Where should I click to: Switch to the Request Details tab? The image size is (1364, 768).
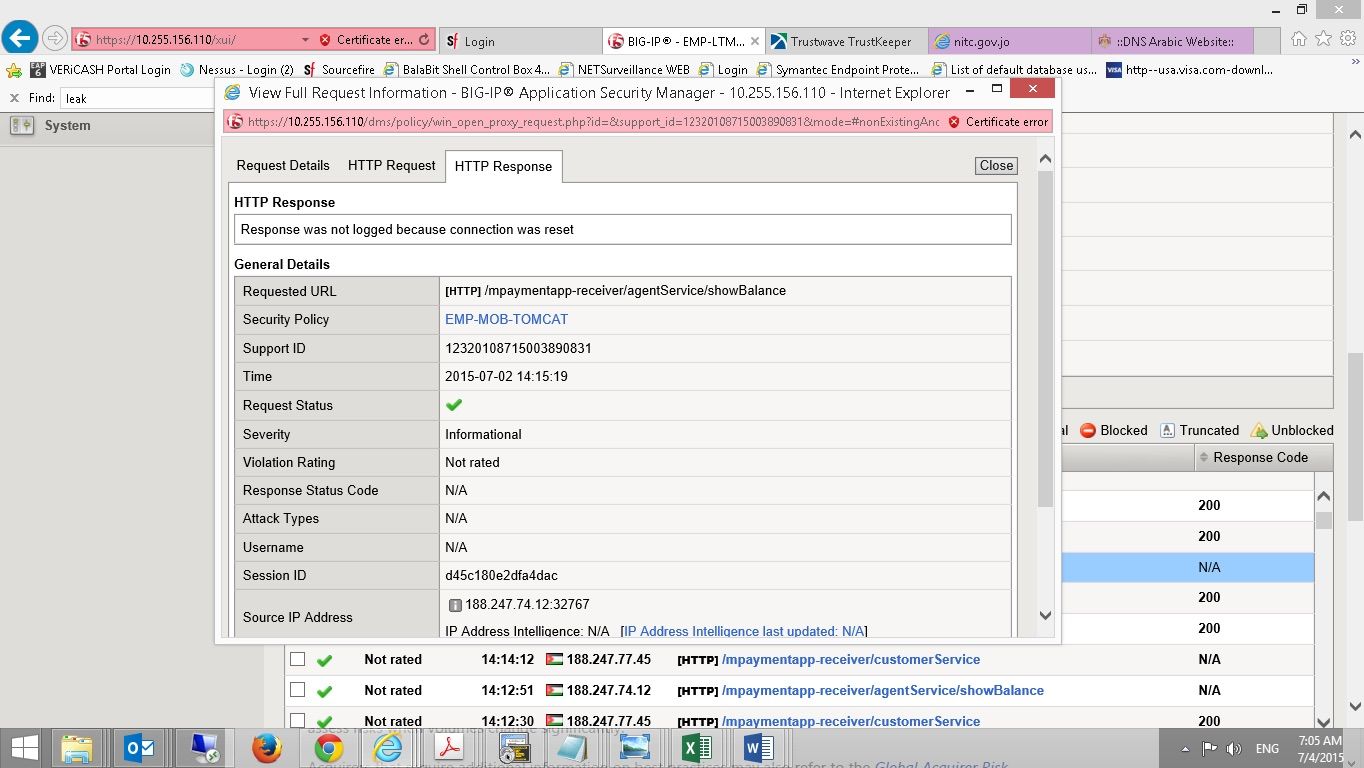(x=283, y=166)
